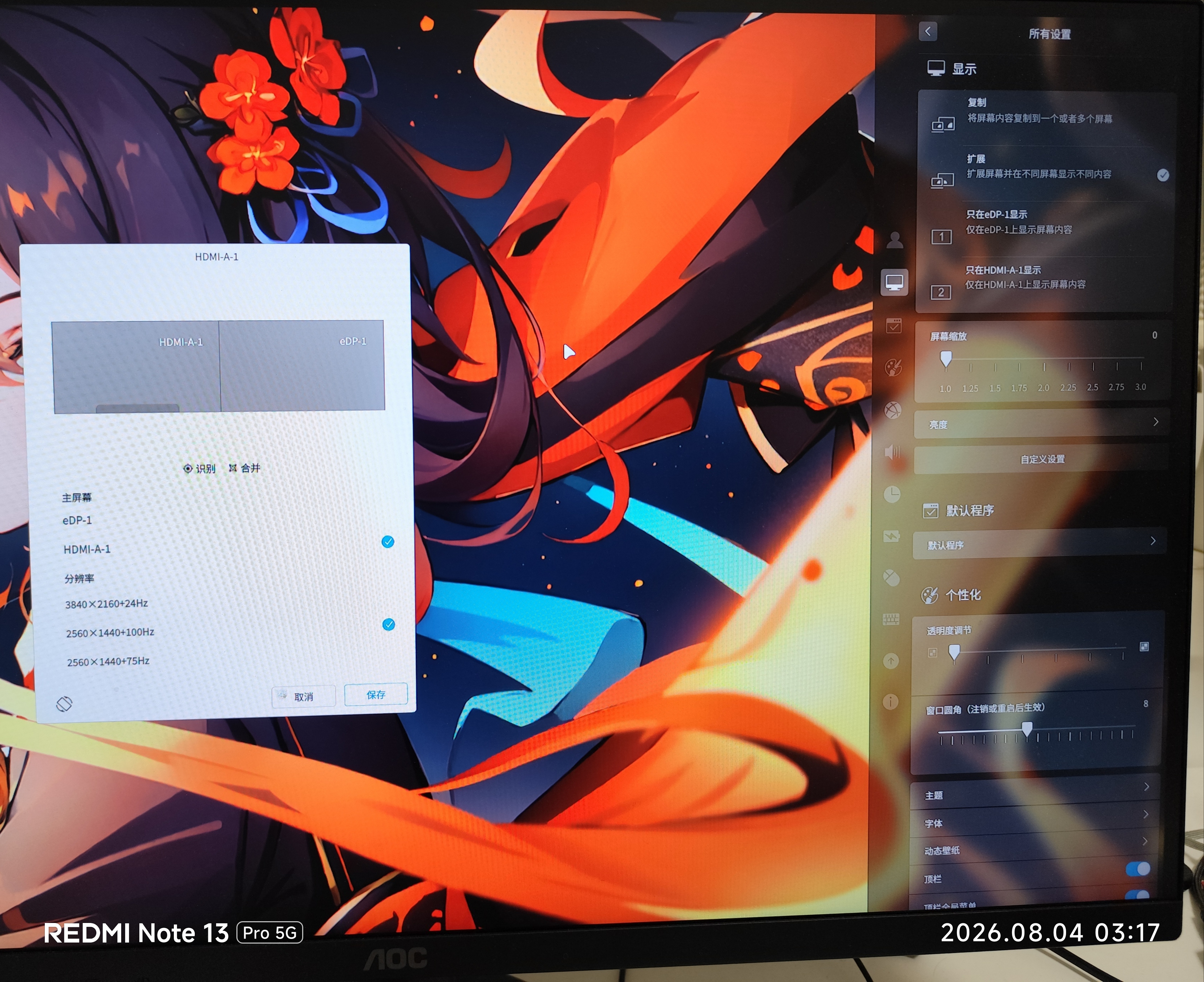Click 识别 to identify screens
This screenshot has width=1204, height=982.
click(x=200, y=468)
